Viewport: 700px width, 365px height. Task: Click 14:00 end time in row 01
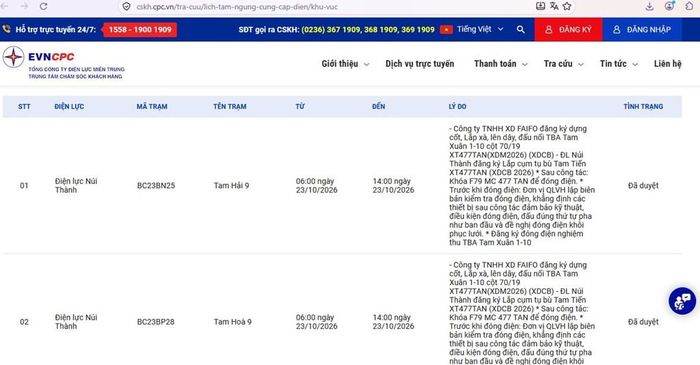(393, 186)
